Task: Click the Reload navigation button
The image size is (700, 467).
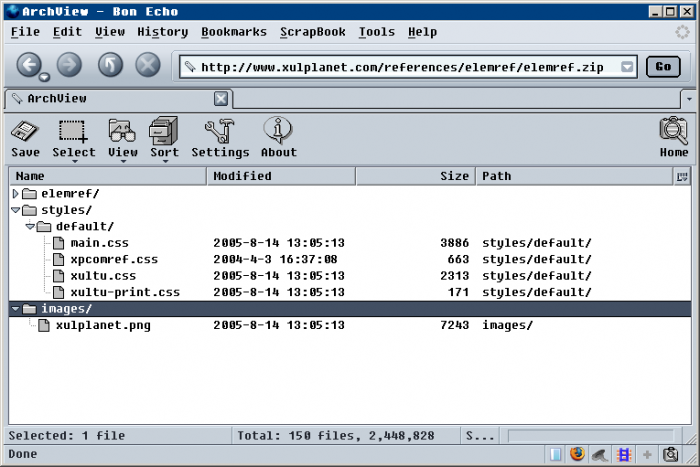Action: point(110,65)
